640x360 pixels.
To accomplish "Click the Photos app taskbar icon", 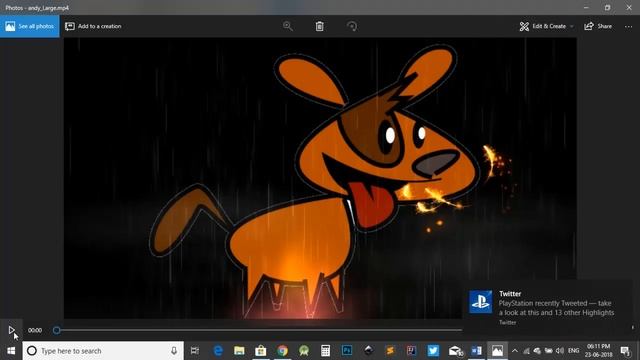I will [497, 351].
